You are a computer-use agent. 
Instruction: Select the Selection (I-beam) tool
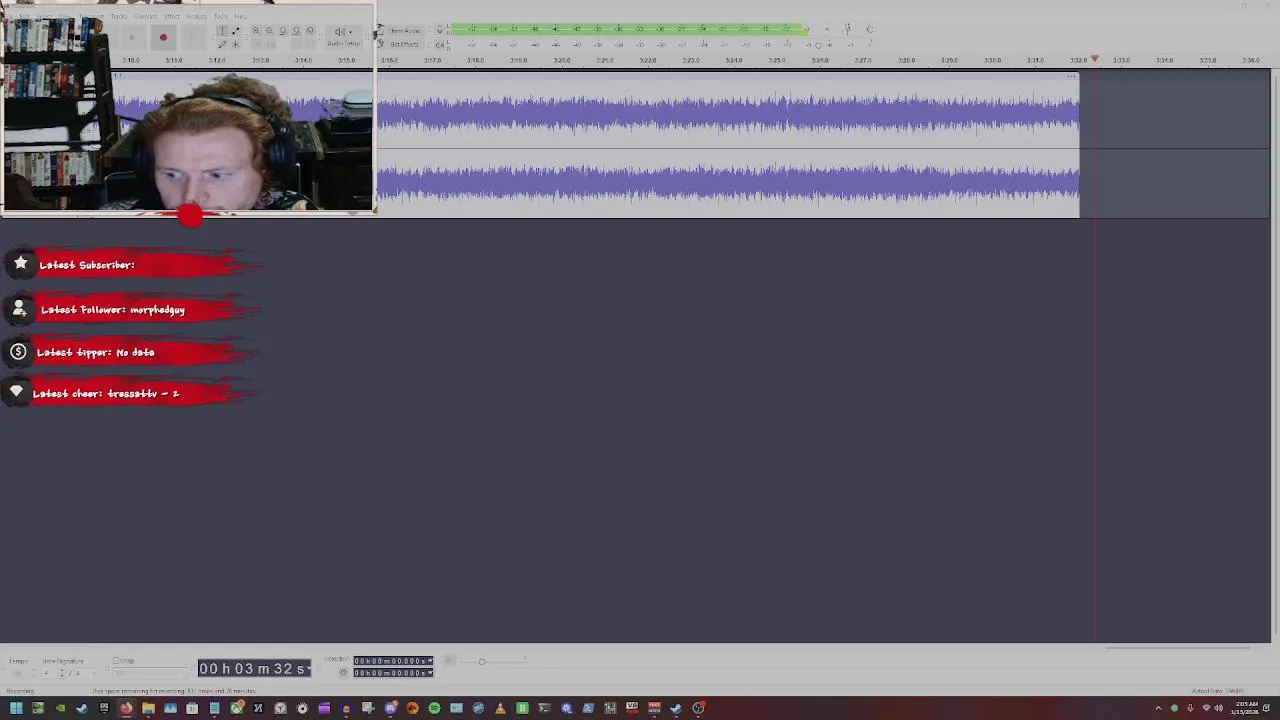[222, 31]
